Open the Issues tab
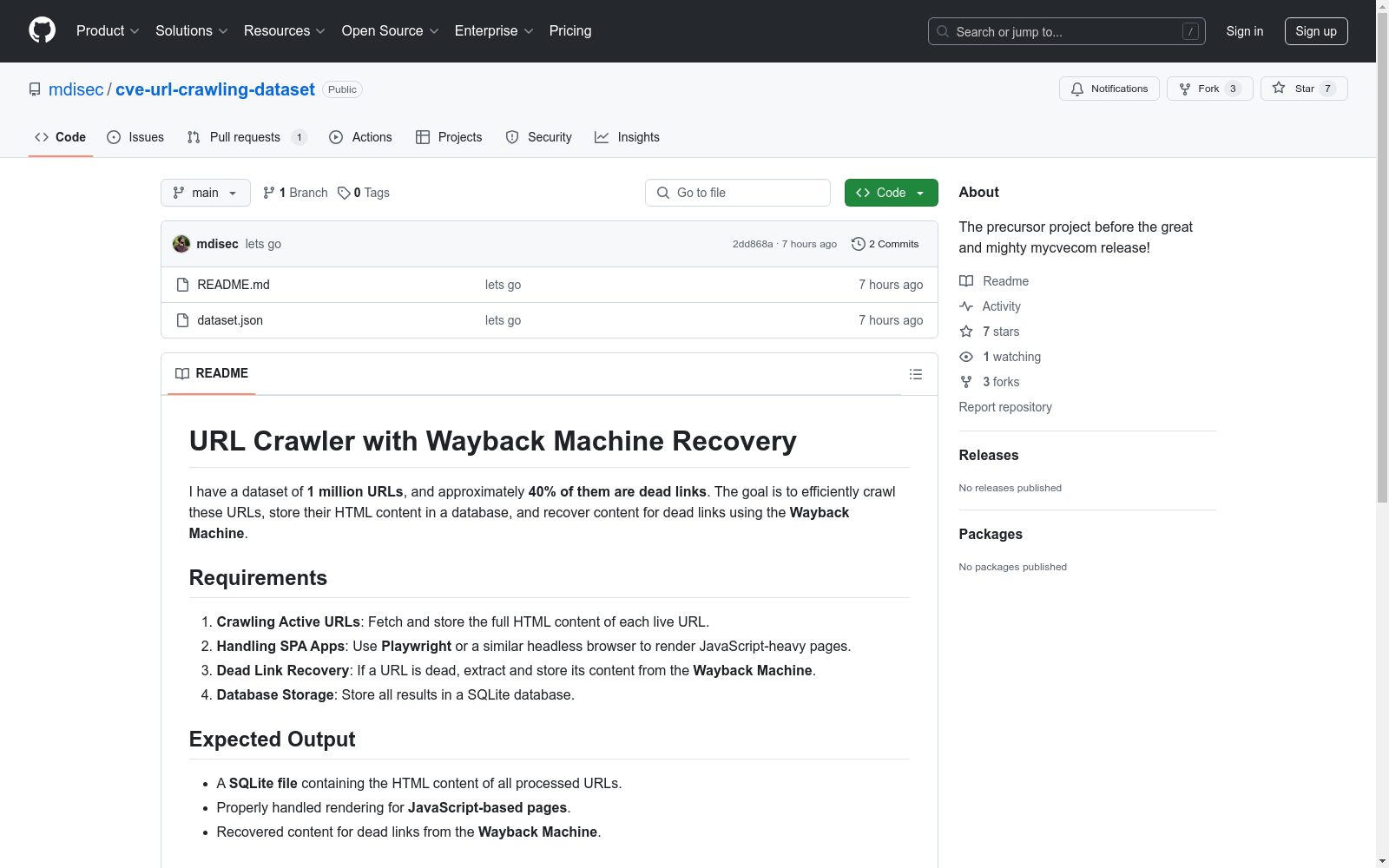 point(135,137)
